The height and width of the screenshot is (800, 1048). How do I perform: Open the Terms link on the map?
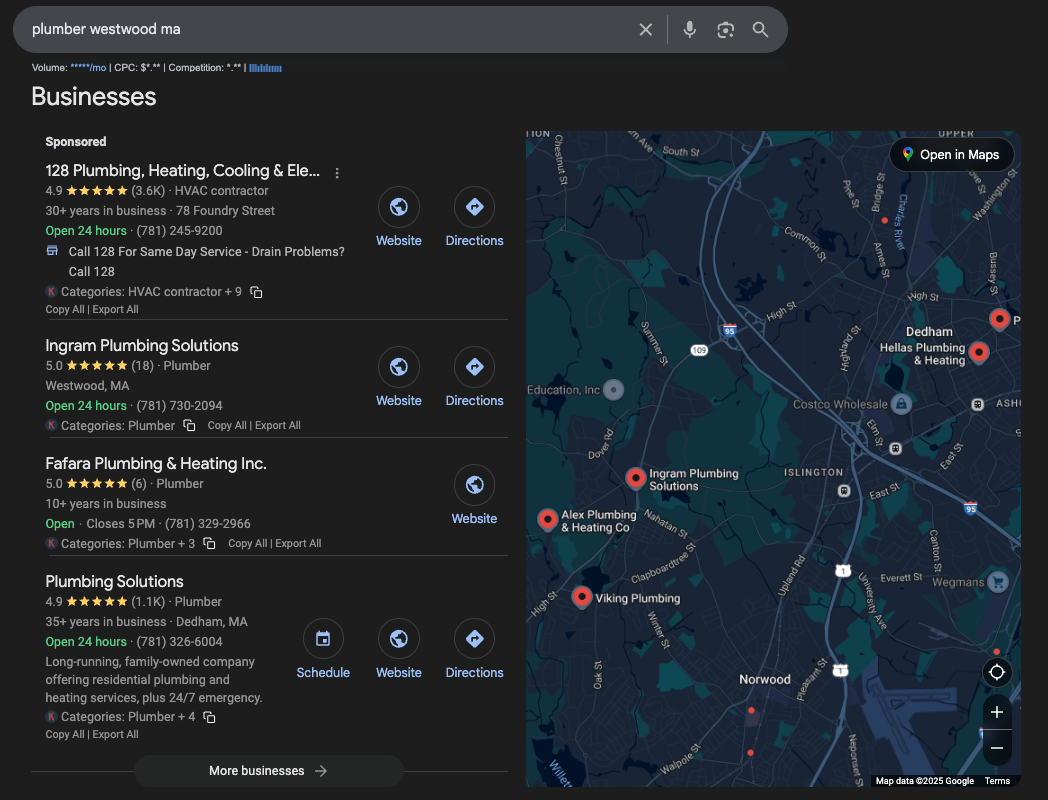[x=997, y=781]
